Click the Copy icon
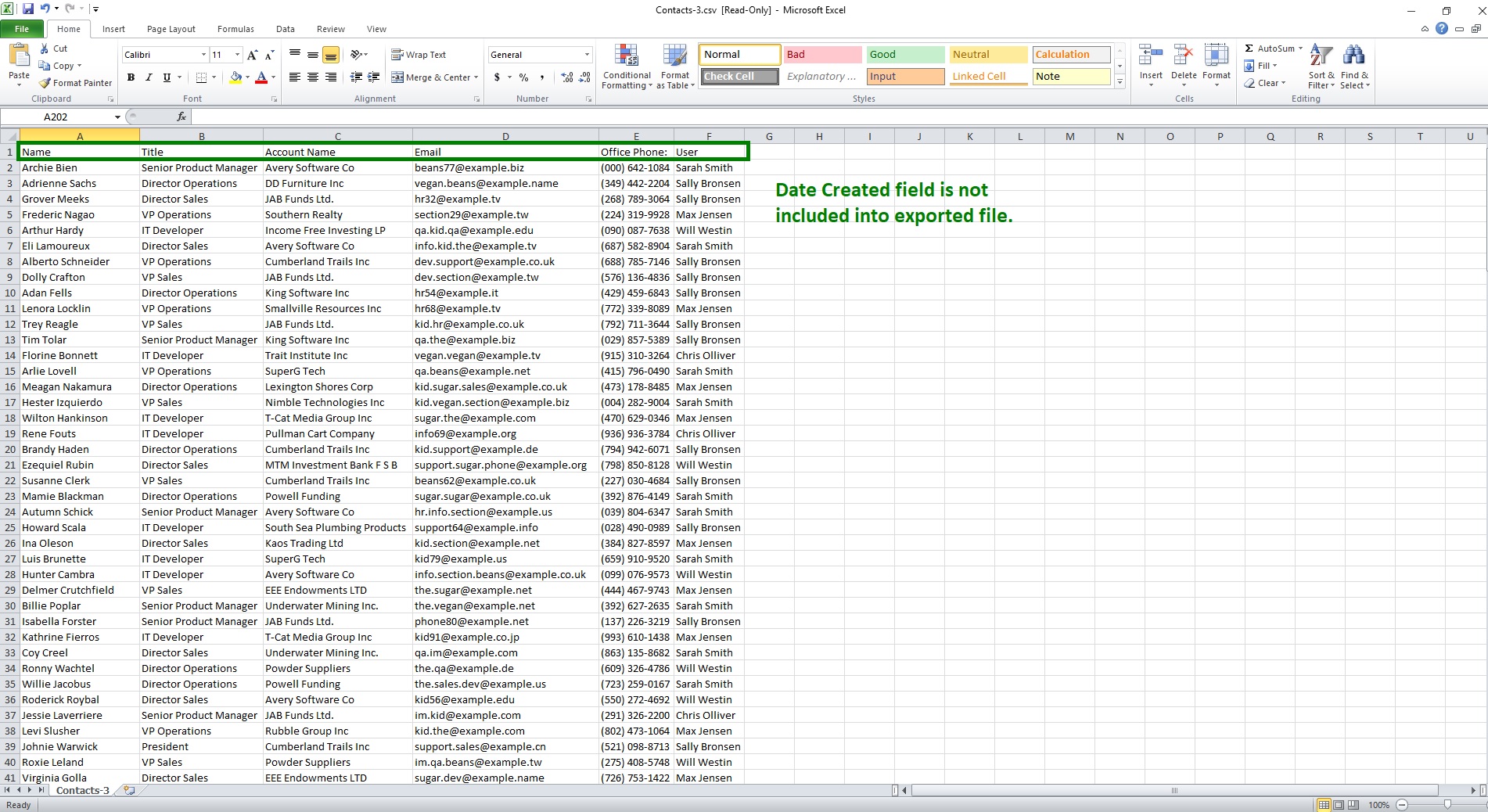The width and height of the screenshot is (1488, 812). tap(45, 66)
